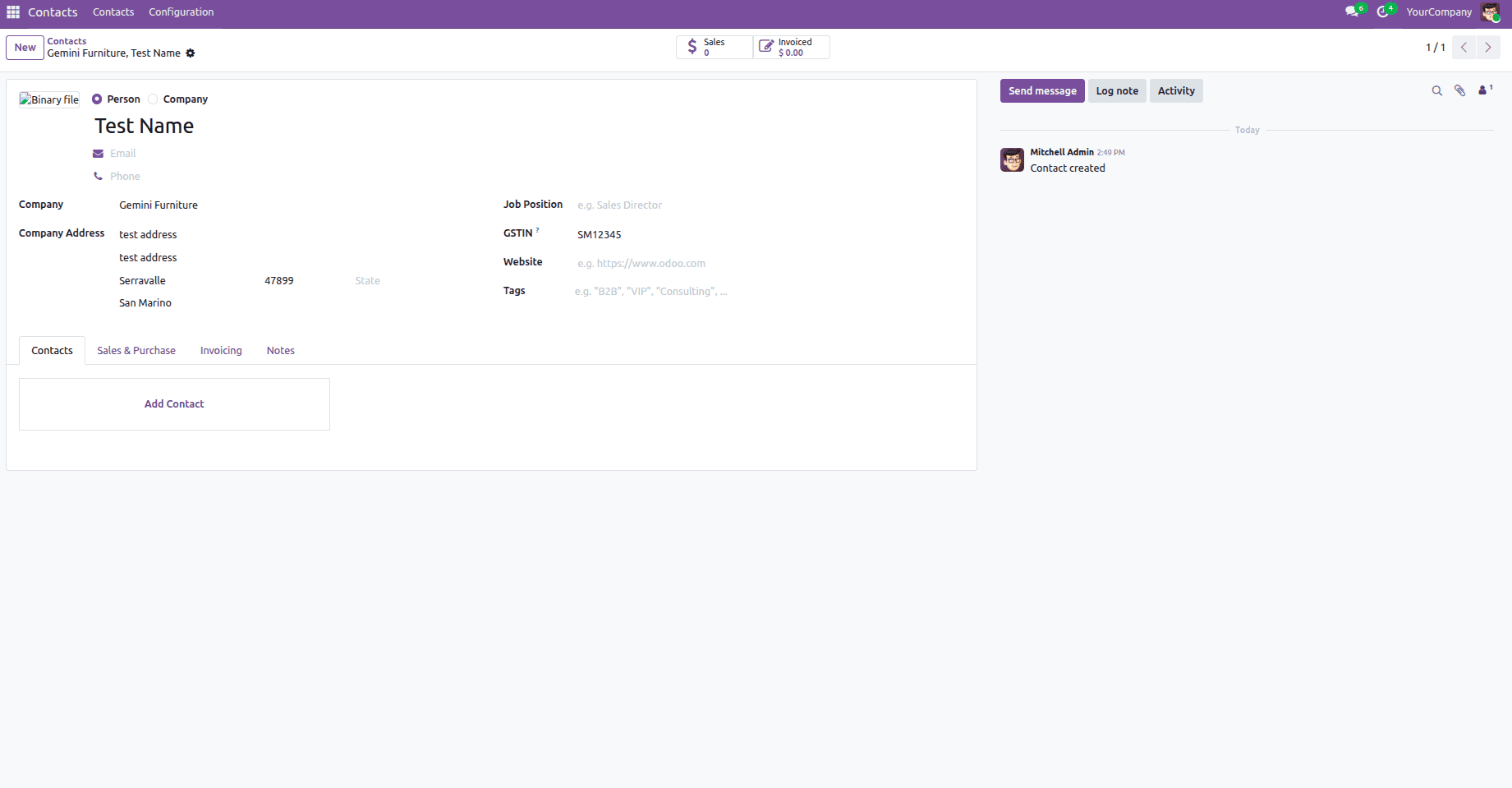Click the city field Serravalle
1512x788 pixels.
click(x=188, y=281)
